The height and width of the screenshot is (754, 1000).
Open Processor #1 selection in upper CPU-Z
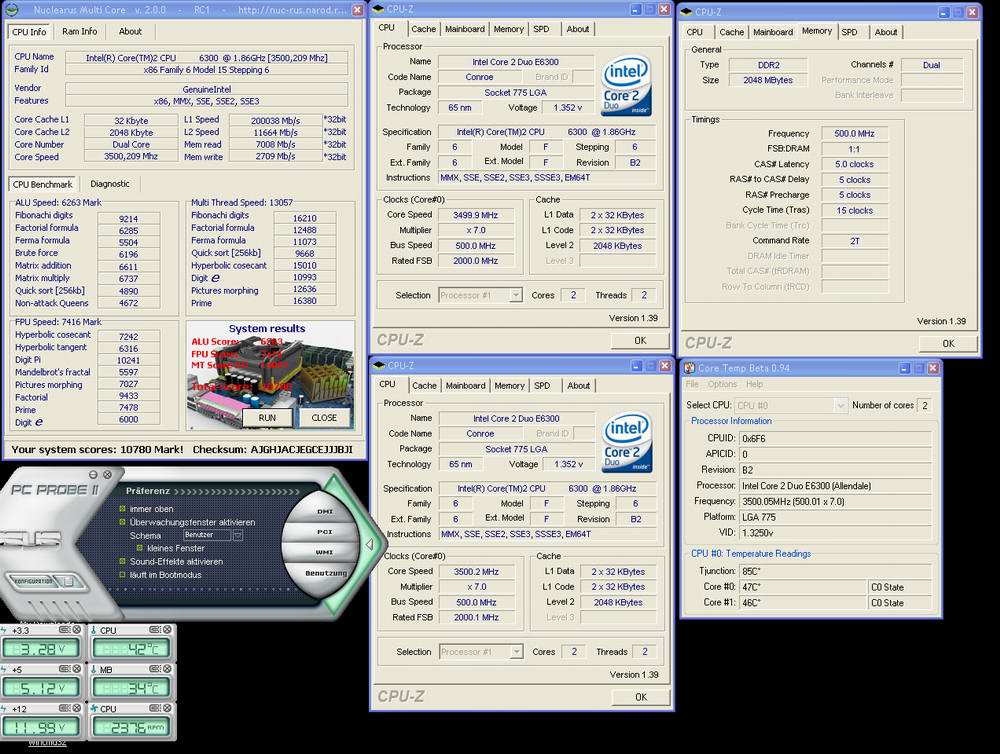516,295
